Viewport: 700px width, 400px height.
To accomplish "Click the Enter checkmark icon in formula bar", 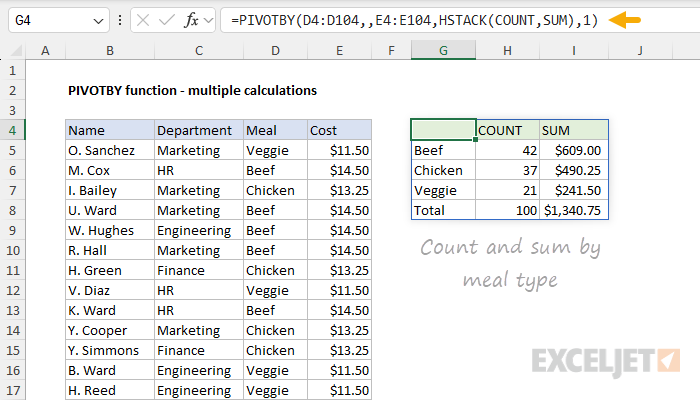I will click(167, 20).
